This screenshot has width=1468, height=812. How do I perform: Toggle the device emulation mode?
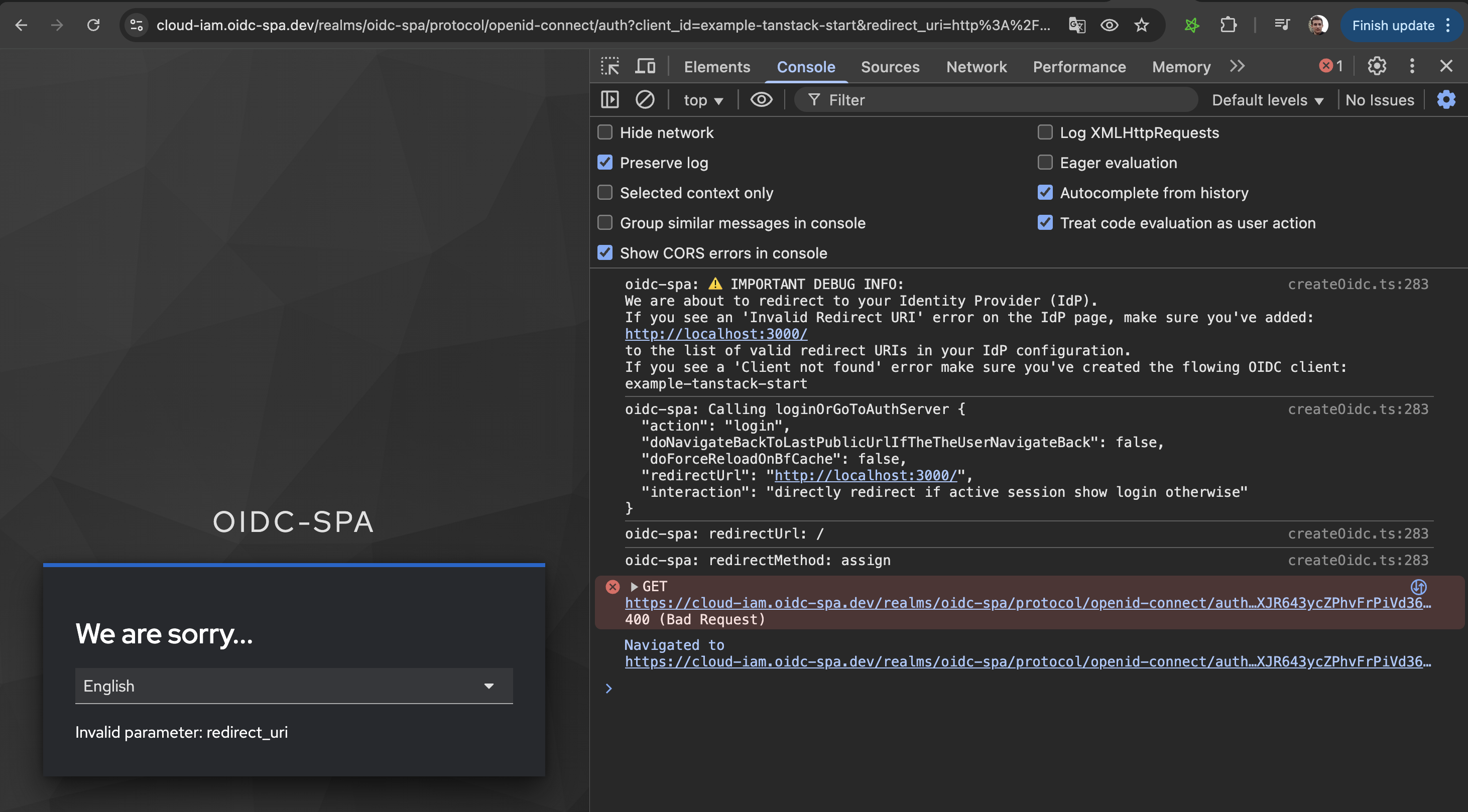[645, 66]
